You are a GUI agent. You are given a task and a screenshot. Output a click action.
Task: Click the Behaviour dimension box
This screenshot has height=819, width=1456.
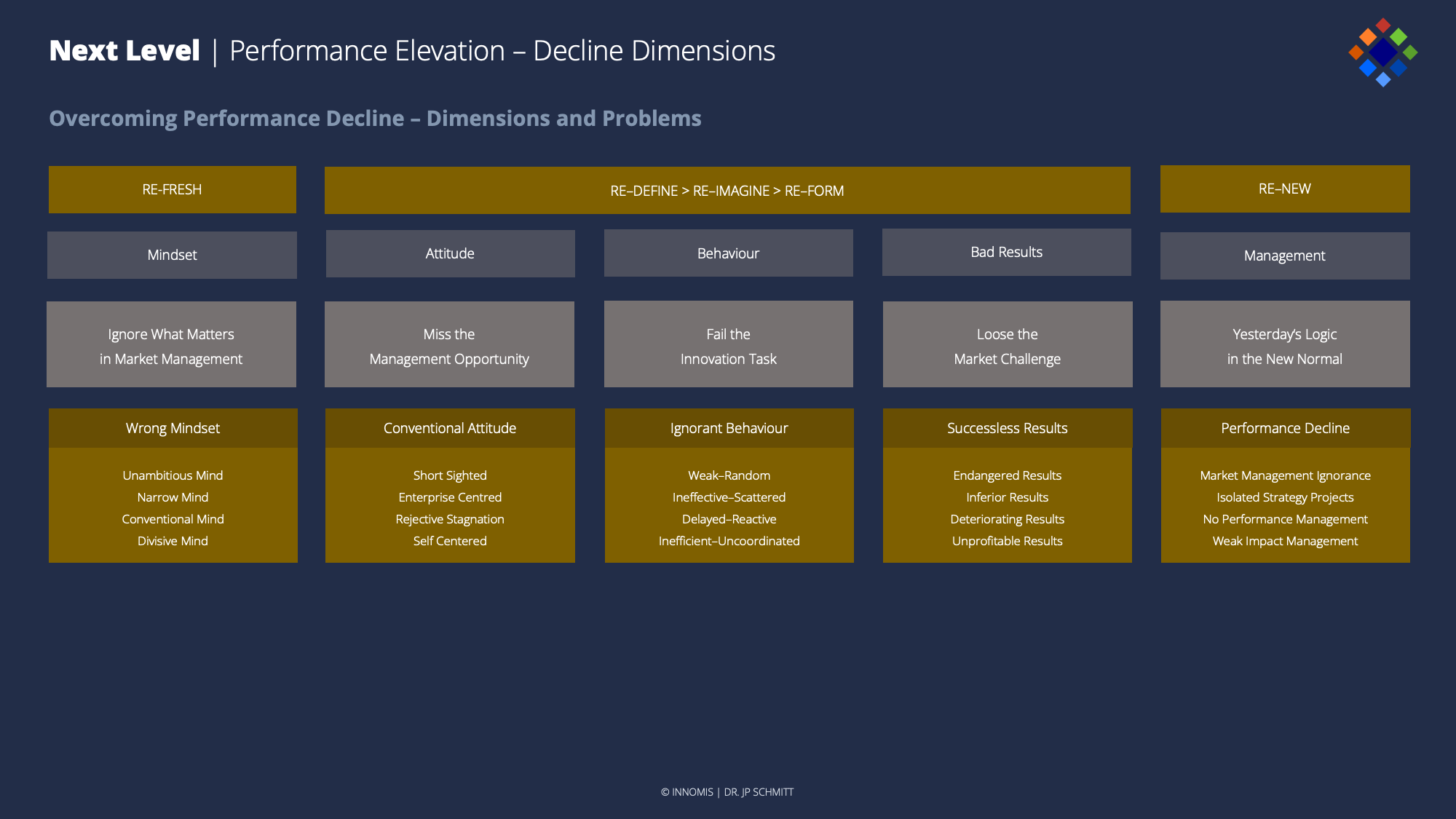point(728,253)
